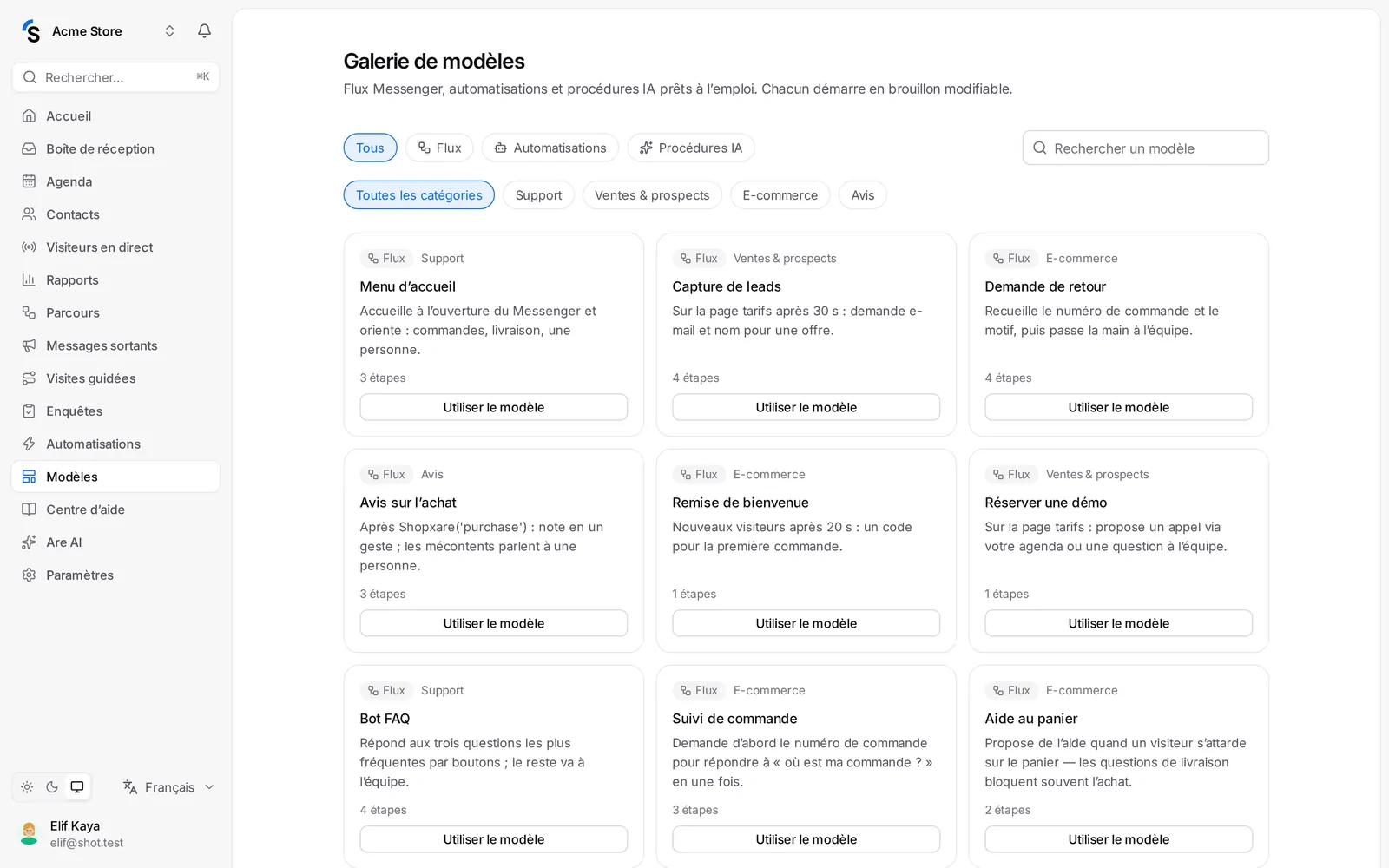Open notifications bell icon

[204, 31]
